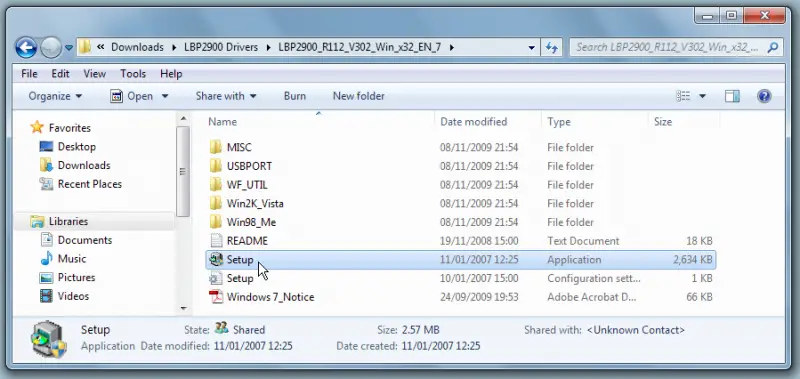Select the Win98_Me folder icon
This screenshot has height=379, width=800.
tap(216, 222)
